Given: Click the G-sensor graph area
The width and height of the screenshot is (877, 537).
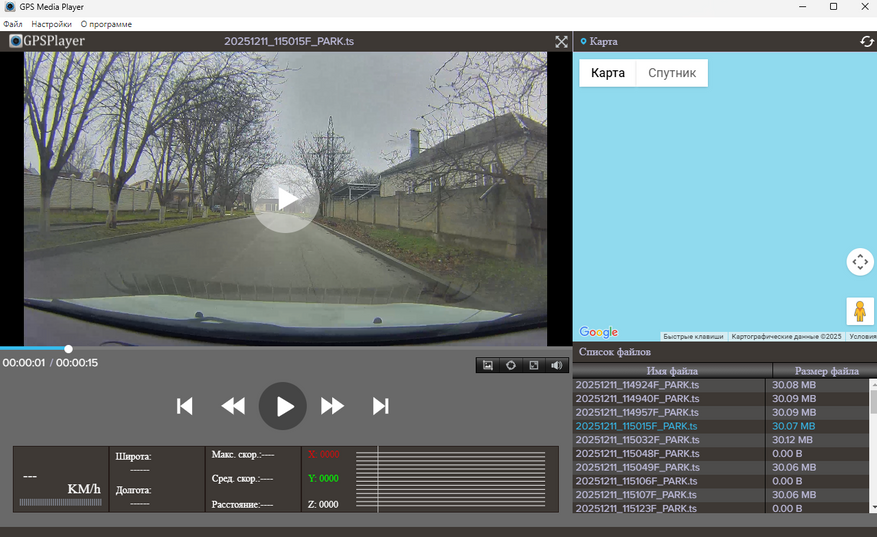Looking at the screenshot, I should click(x=451, y=479).
